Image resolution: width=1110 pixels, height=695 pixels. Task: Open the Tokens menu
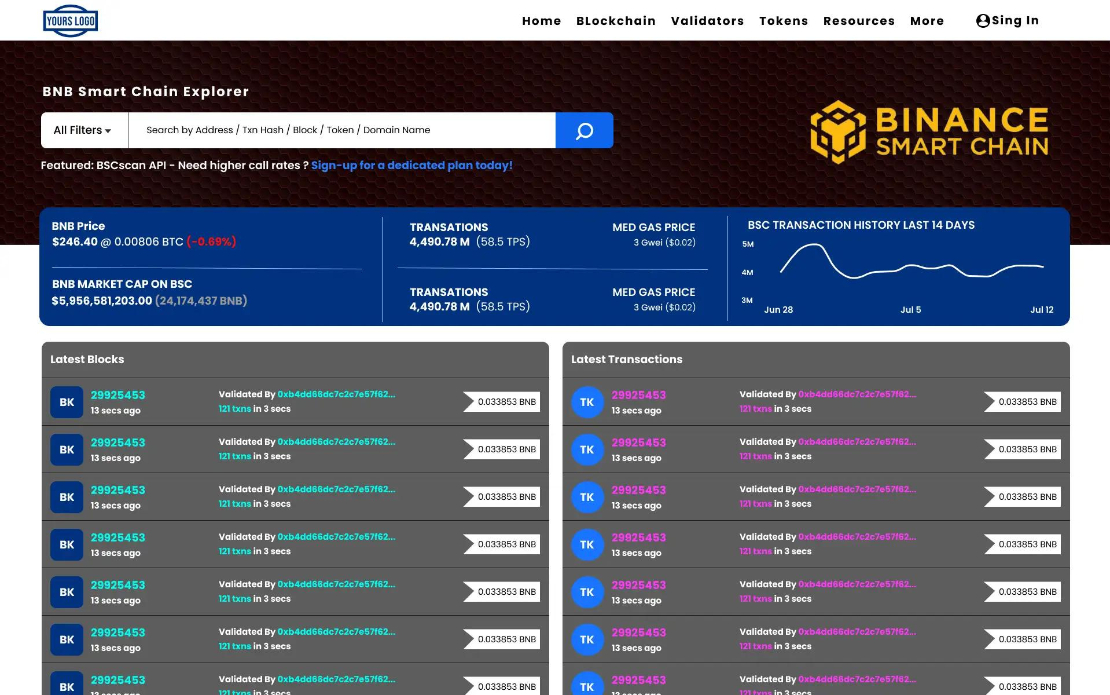click(784, 21)
